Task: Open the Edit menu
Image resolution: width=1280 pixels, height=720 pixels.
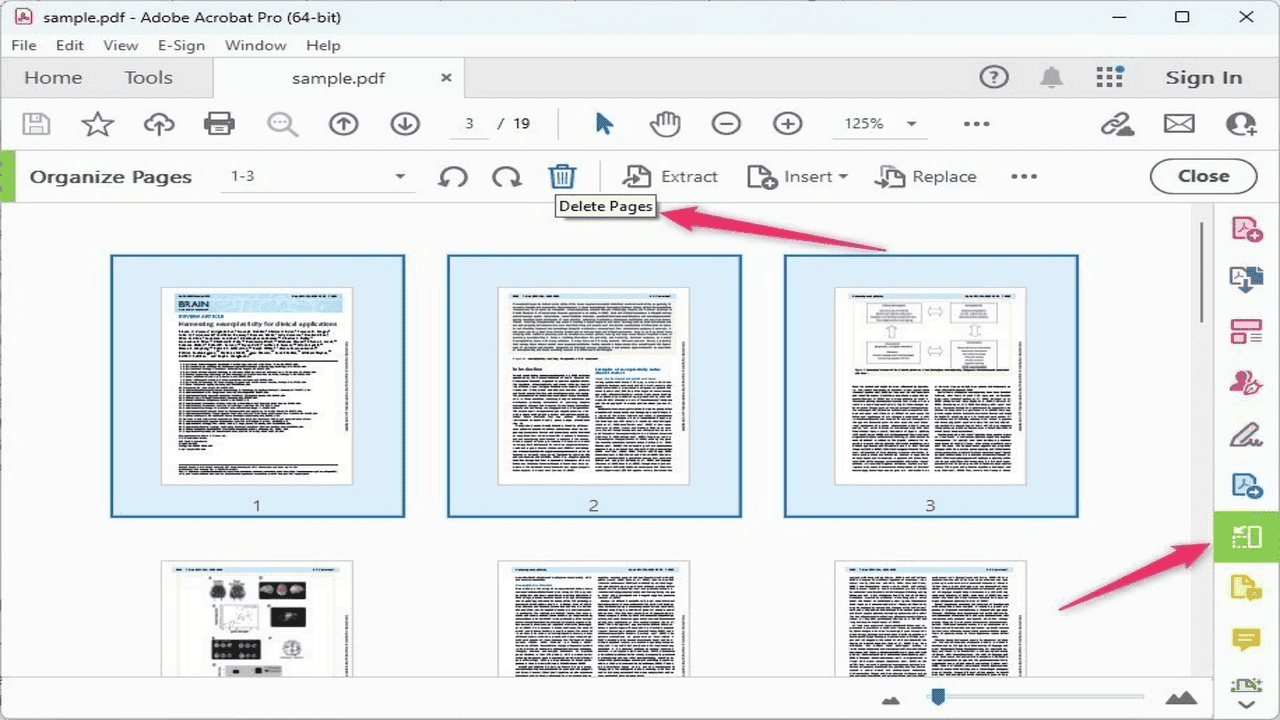Action: click(69, 45)
